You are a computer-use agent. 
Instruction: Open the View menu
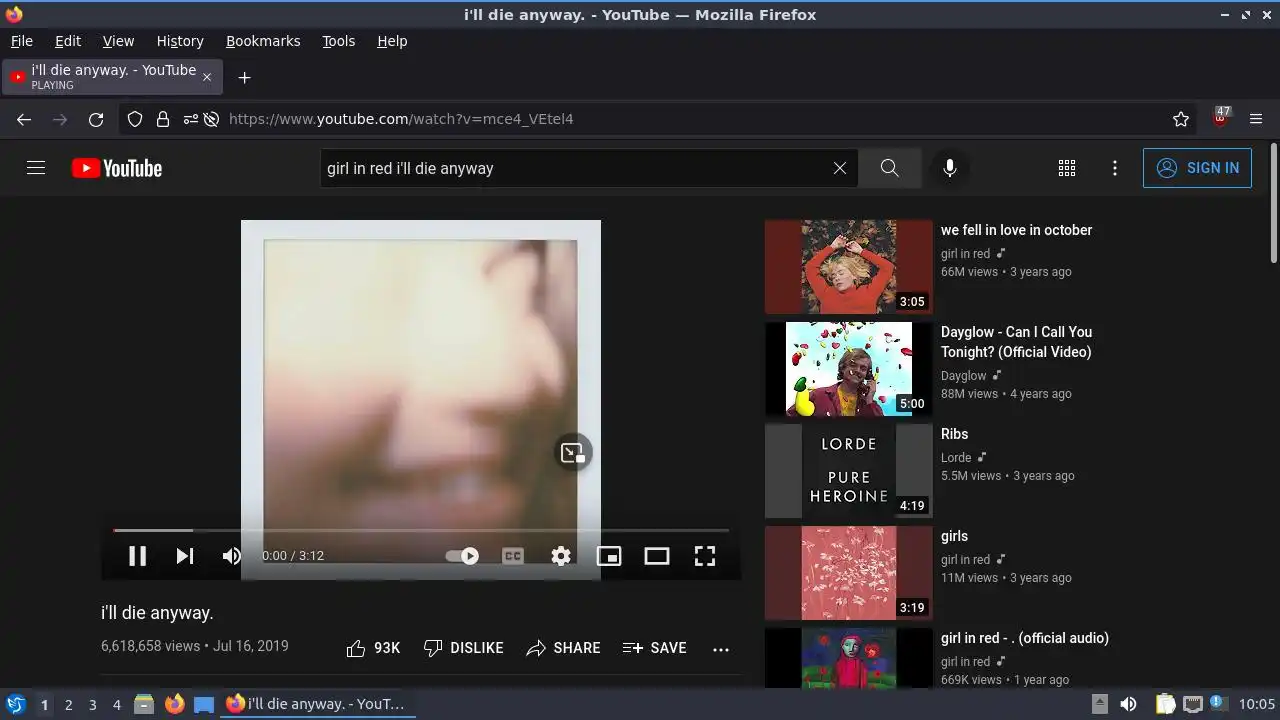click(x=118, y=41)
